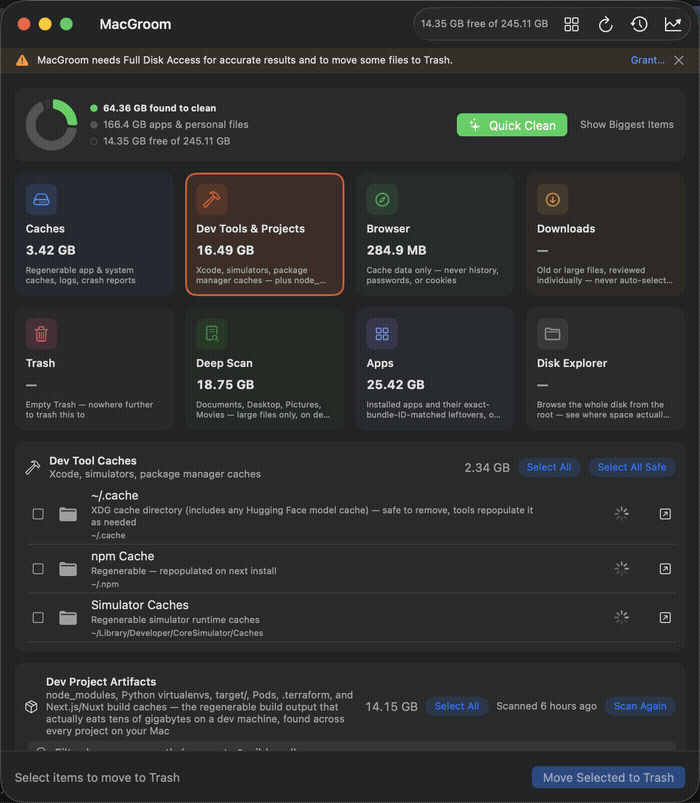
Task: Click Scan Again for Dev Project Artifacts
Action: coord(640,706)
